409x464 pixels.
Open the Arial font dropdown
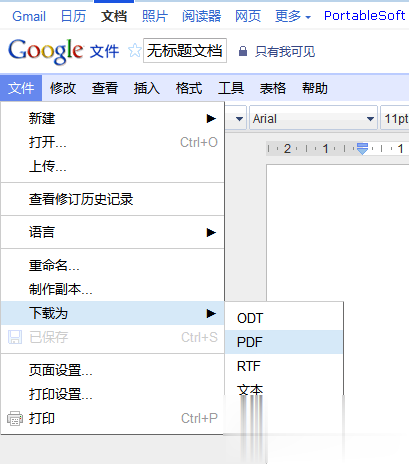click(313, 118)
